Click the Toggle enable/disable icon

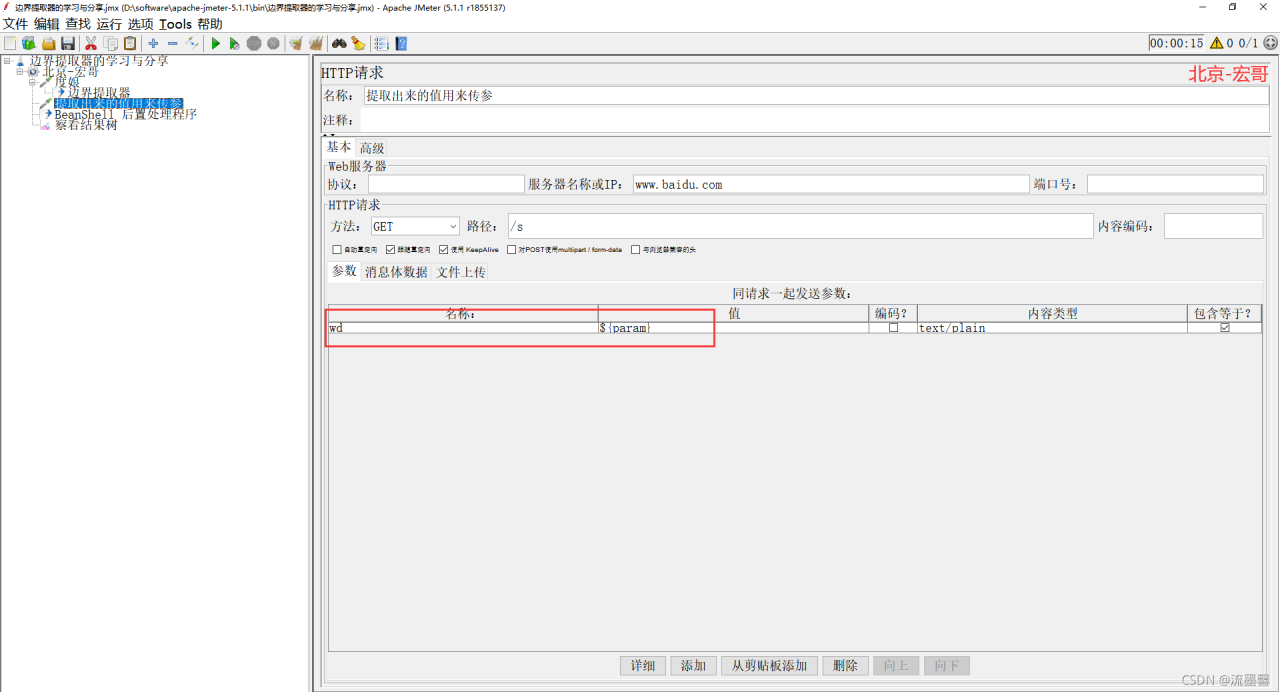[x=192, y=43]
